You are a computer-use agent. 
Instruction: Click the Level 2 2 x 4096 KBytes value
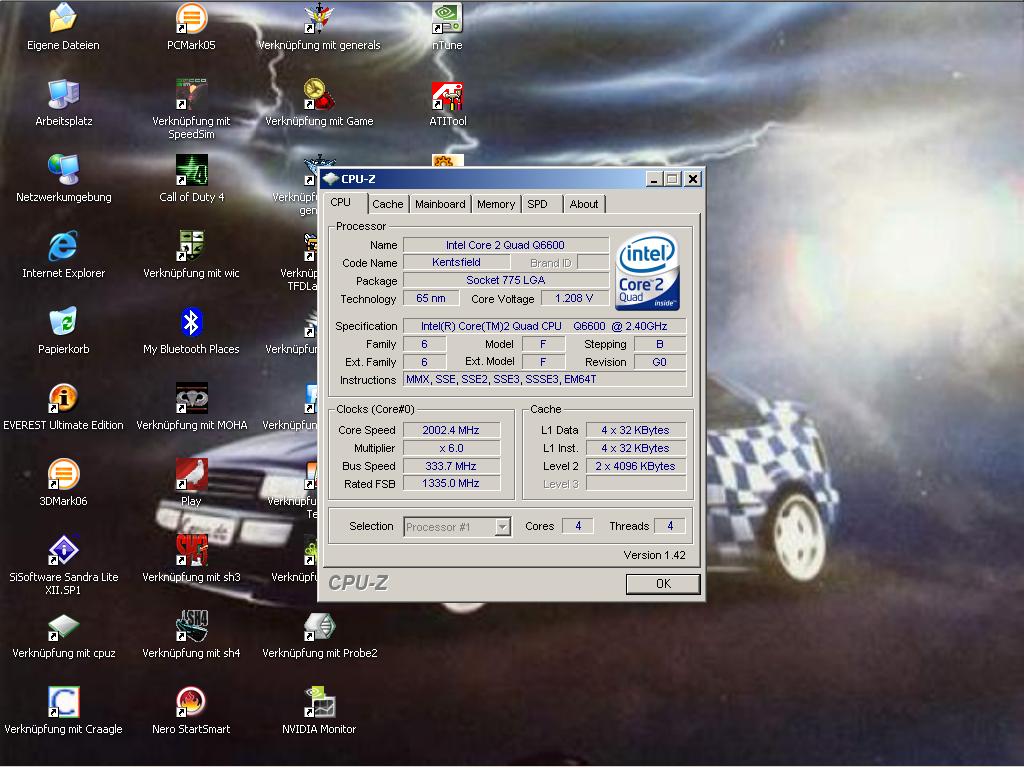[635, 466]
